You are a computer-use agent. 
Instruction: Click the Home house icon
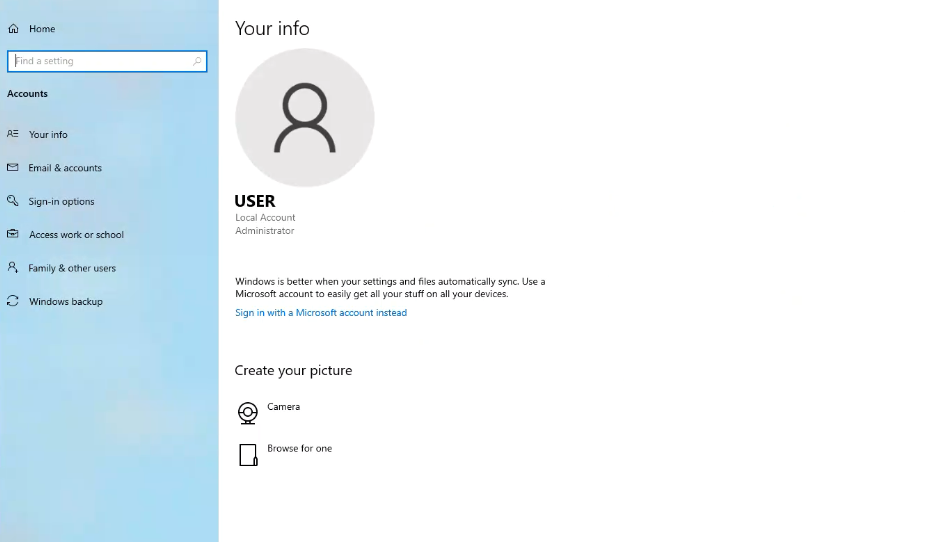click(x=13, y=29)
